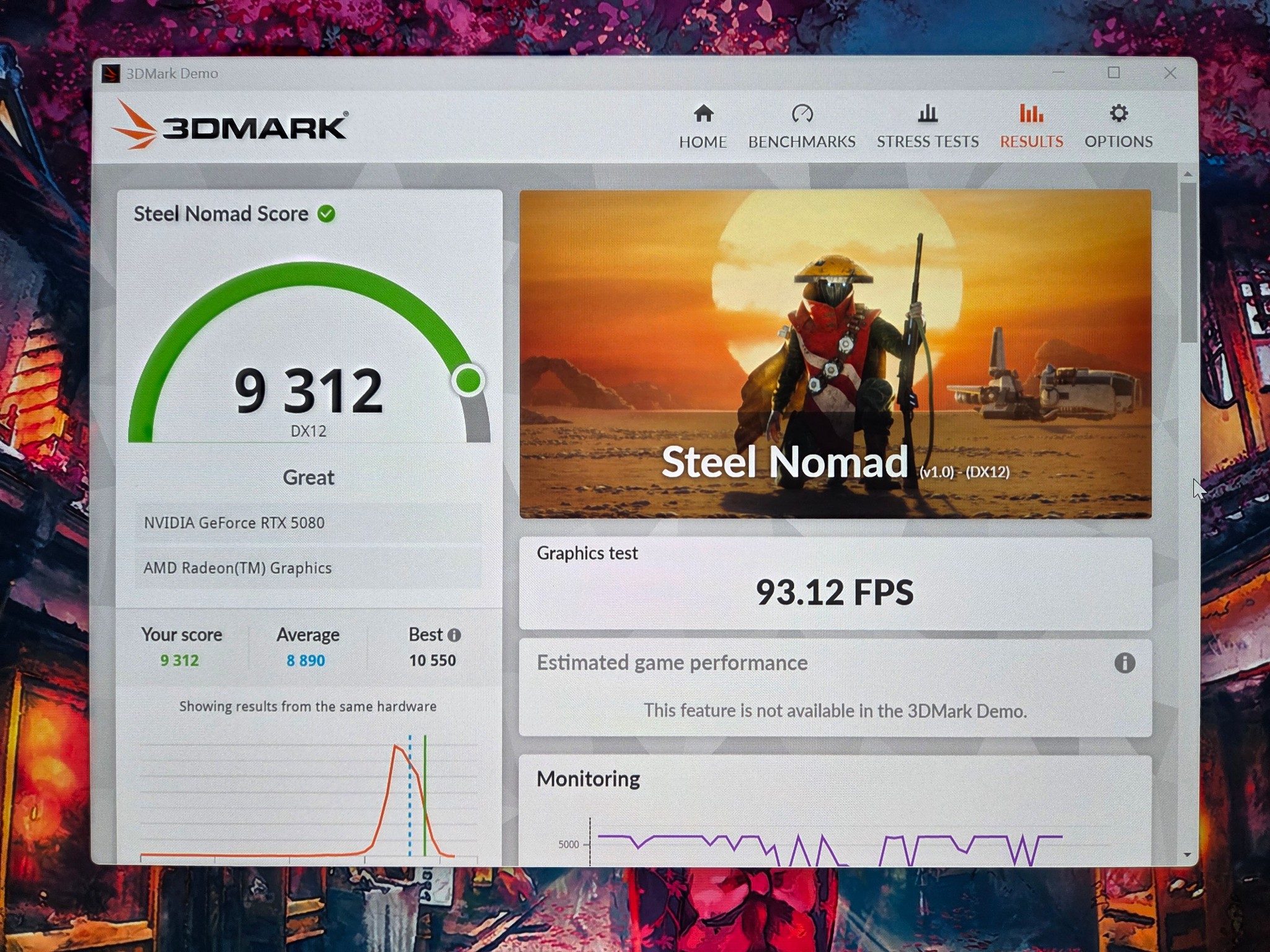Click the Monitoring section heading
The width and height of the screenshot is (1270, 952).
588,779
